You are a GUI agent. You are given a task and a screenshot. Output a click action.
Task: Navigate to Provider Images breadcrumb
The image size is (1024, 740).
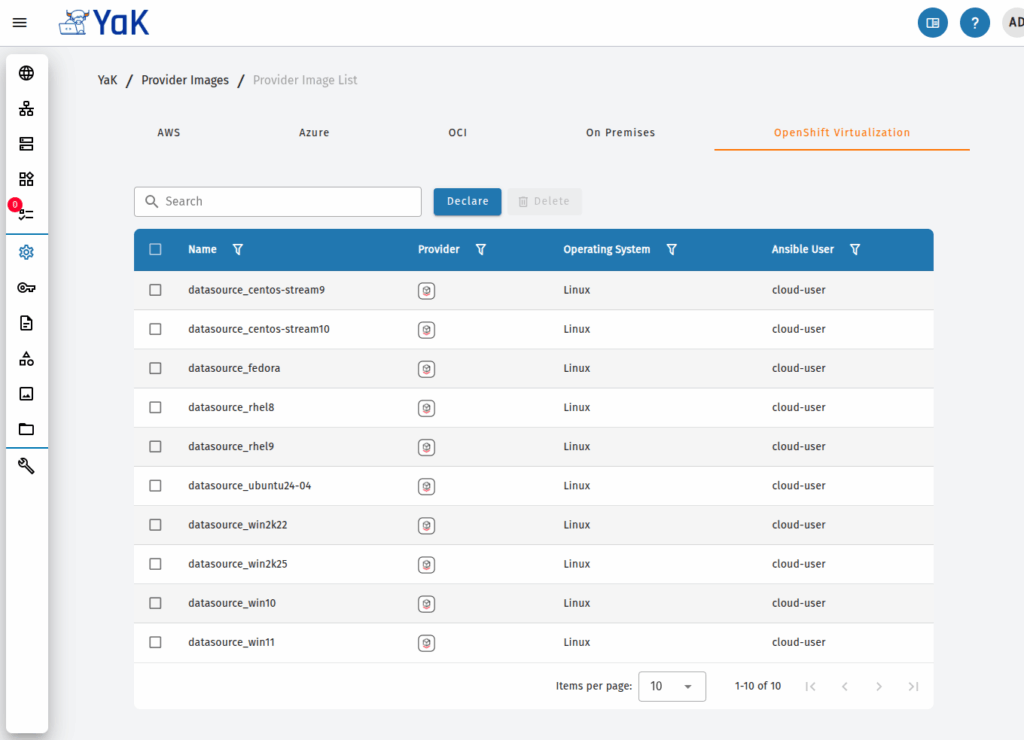[185, 80]
